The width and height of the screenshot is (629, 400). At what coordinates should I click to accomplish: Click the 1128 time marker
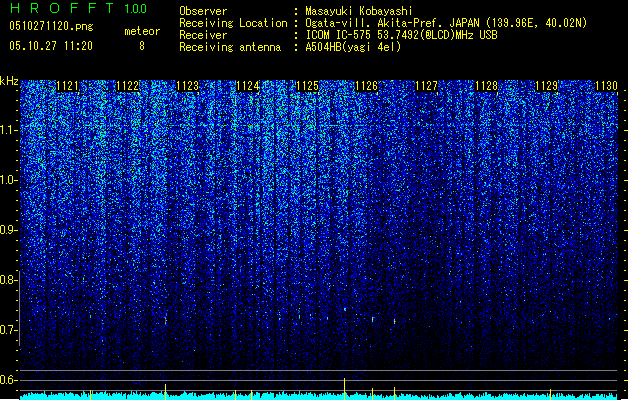tap(486, 86)
